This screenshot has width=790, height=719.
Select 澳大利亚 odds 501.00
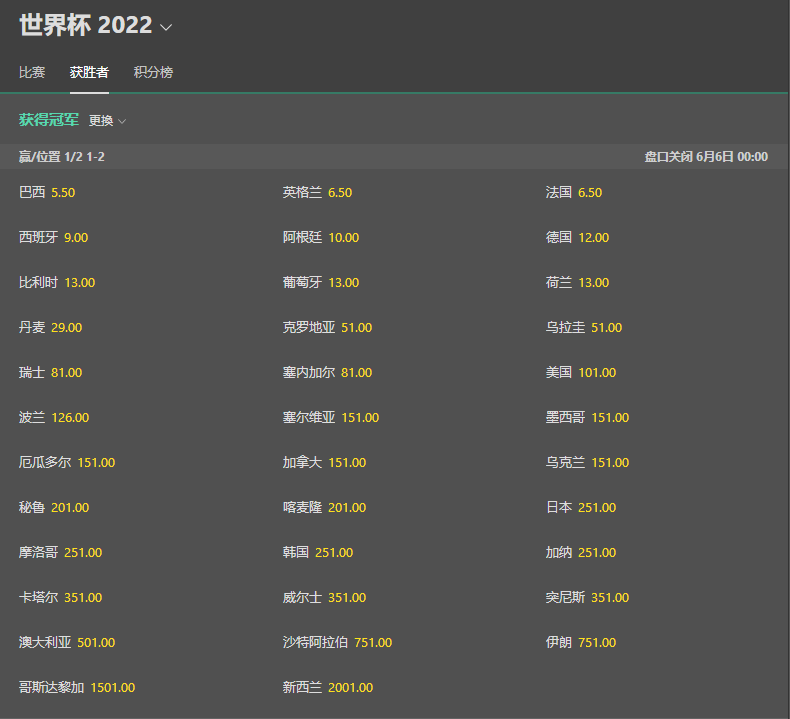pyautogui.click(x=67, y=642)
